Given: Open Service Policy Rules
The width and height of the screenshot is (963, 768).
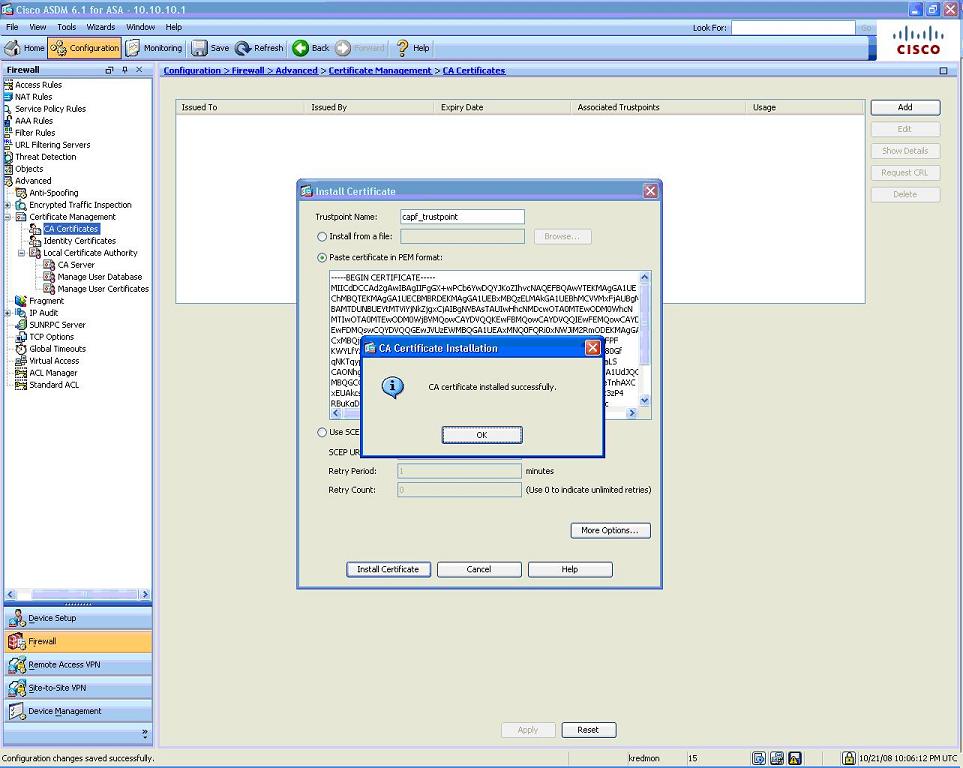Looking at the screenshot, I should pyautogui.click(x=50, y=109).
